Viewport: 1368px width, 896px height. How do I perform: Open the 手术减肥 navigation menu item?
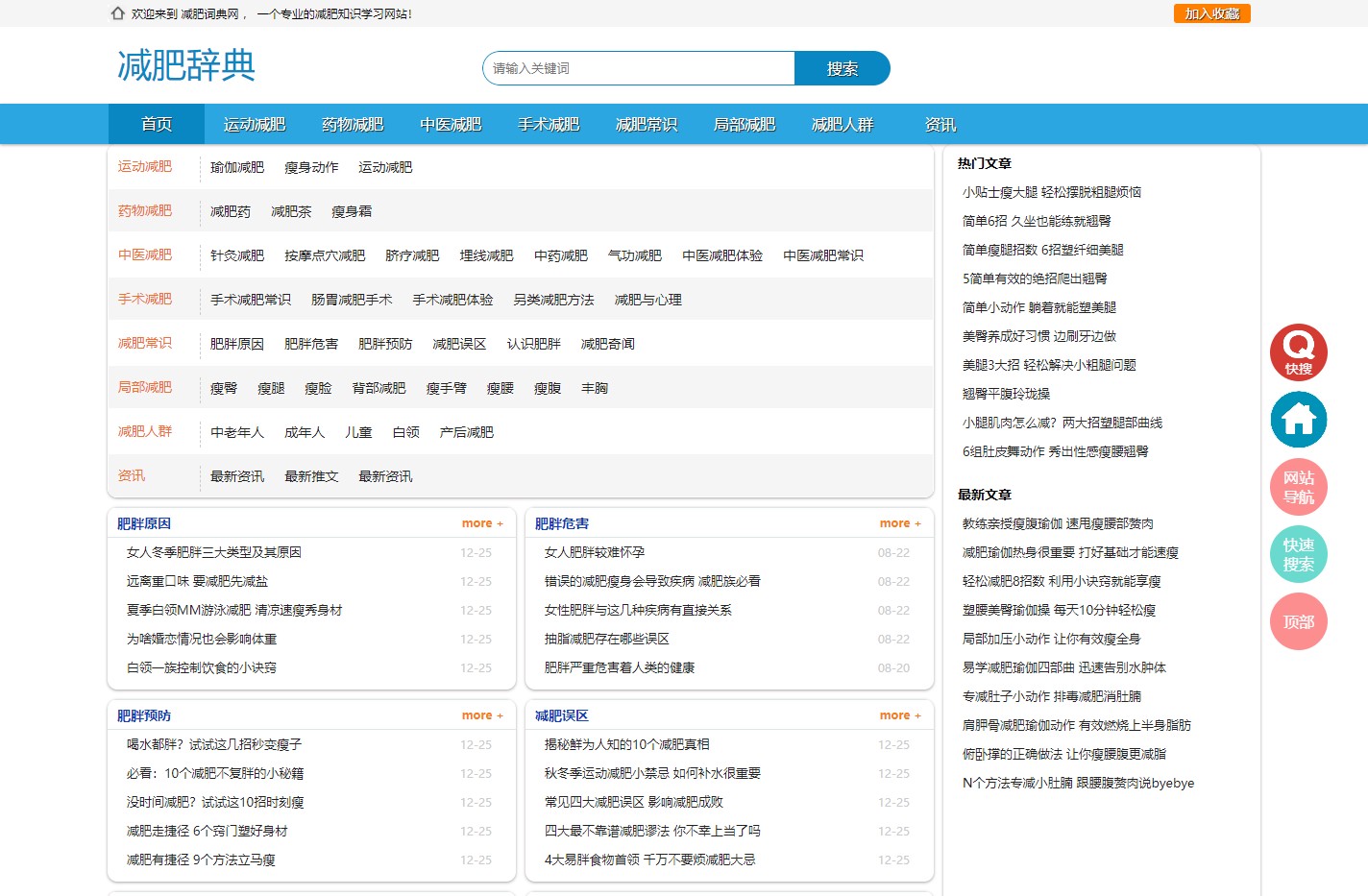tap(549, 124)
